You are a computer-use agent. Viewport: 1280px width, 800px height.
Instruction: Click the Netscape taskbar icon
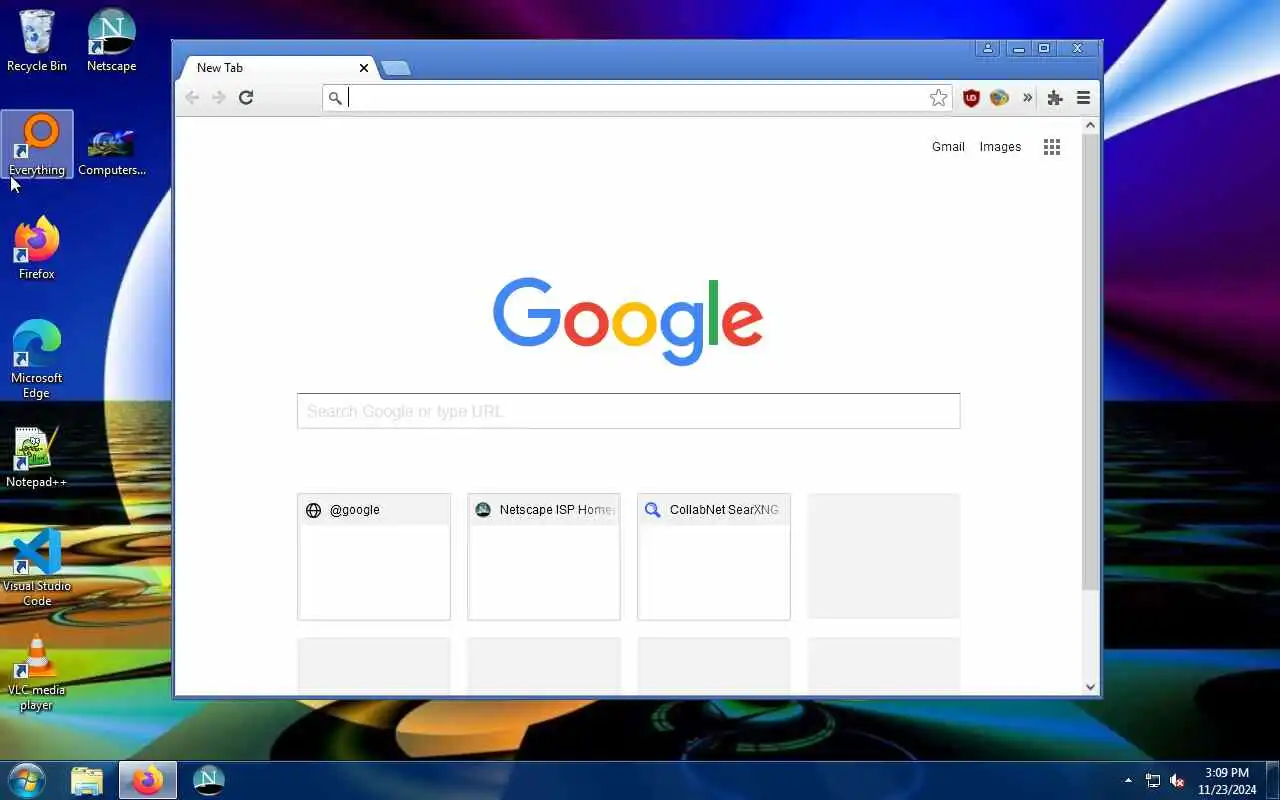pyautogui.click(x=208, y=780)
